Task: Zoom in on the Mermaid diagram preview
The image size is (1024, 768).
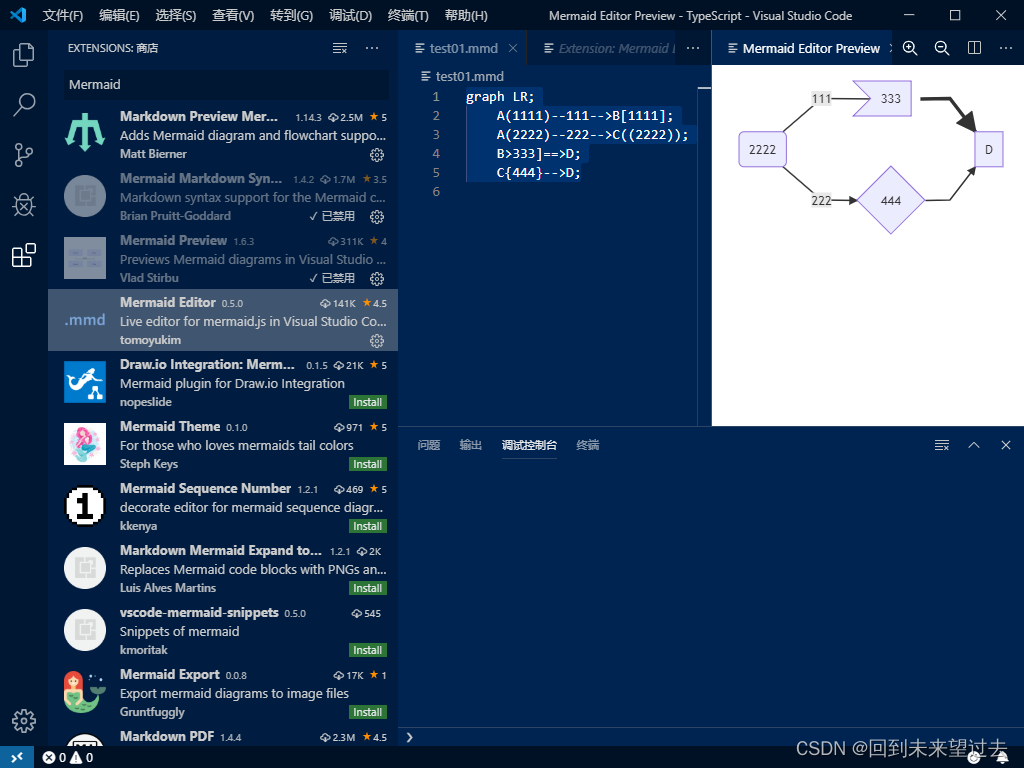Action: tap(909, 47)
